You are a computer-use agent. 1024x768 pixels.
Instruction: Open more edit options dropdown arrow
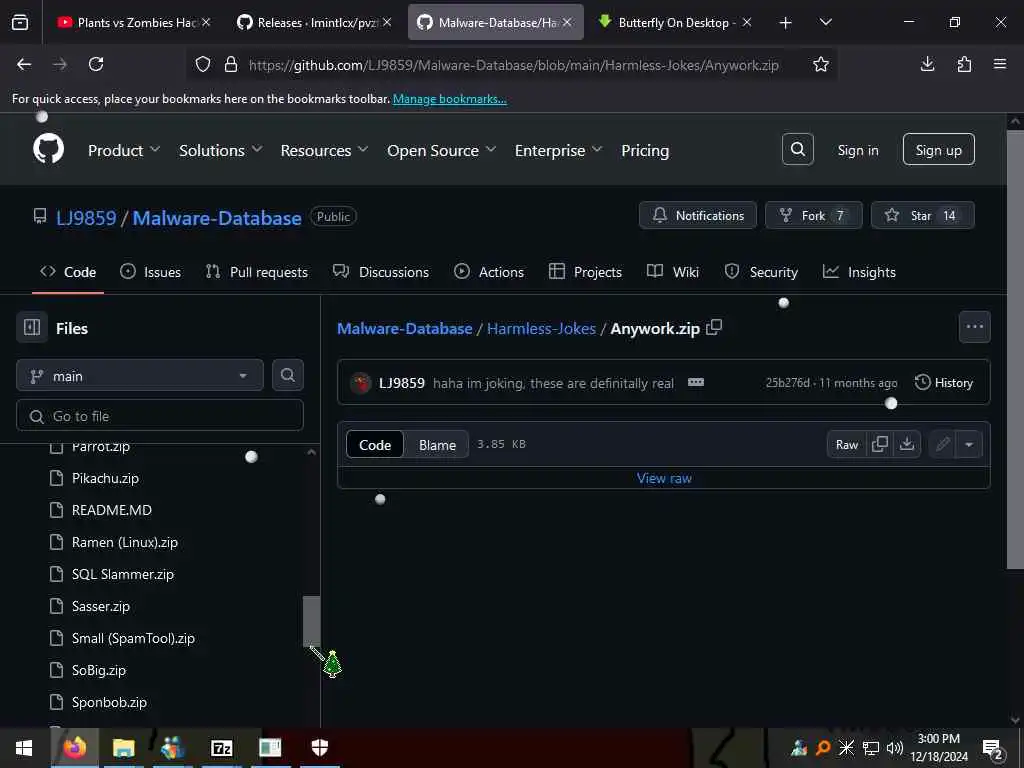click(x=969, y=444)
